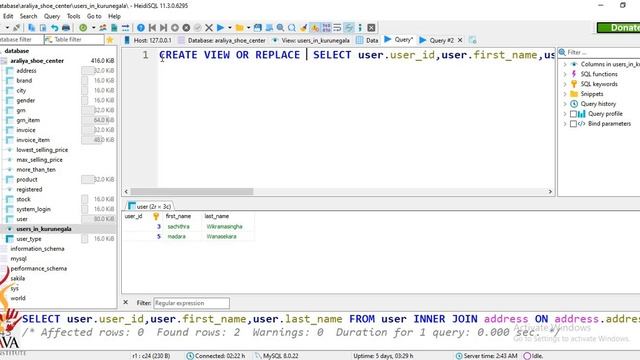Click the Reformat SQL broom icon
This screenshot has height=360, width=640.
[x=303, y=28]
